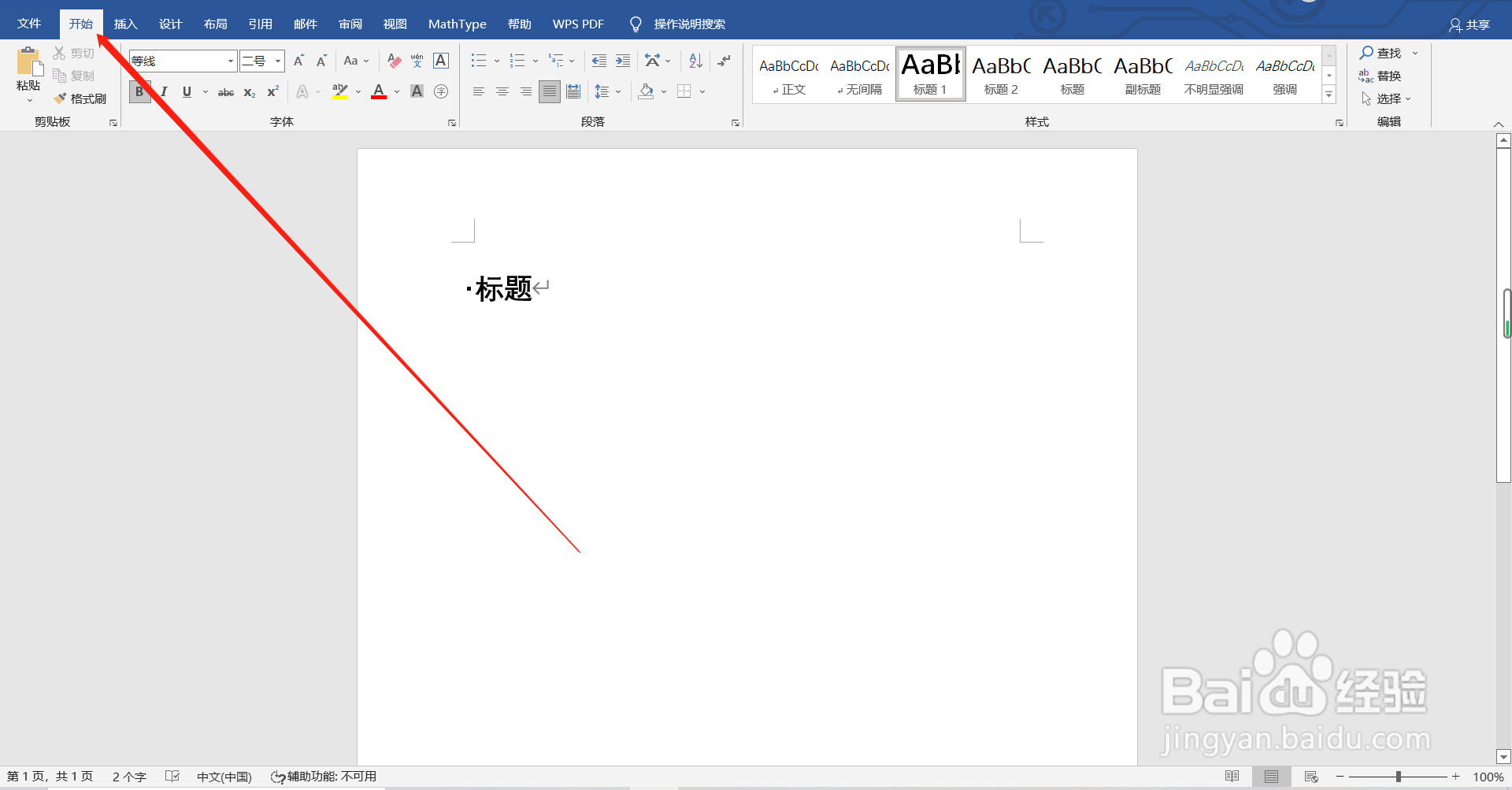Toggle Bold formatting
1512x790 pixels.
[139, 91]
